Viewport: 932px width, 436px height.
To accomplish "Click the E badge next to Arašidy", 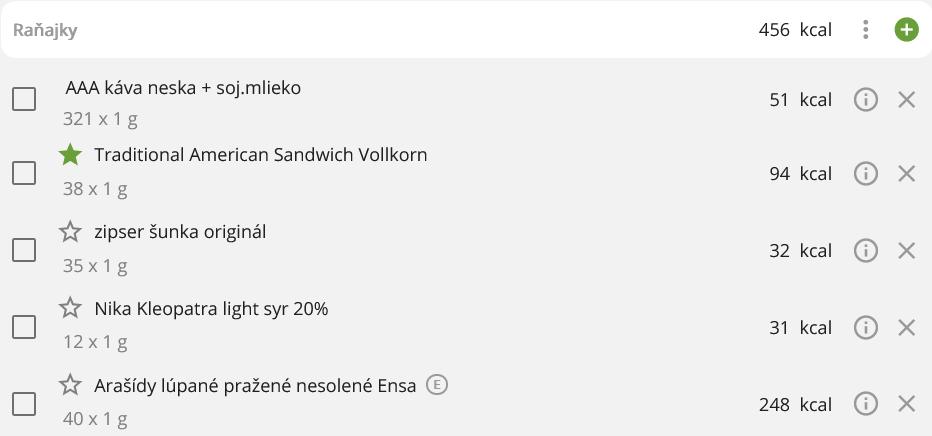I will click(x=436, y=384).
